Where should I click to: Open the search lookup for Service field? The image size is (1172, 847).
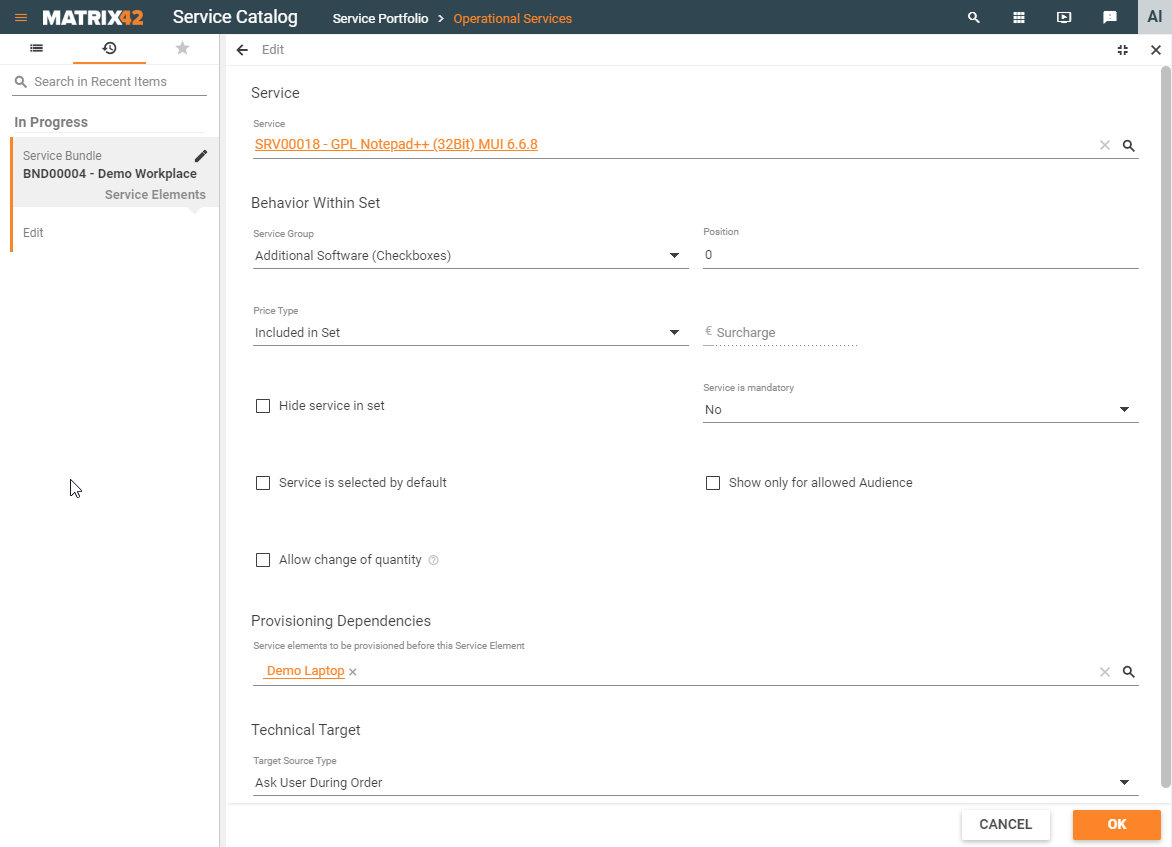click(1129, 146)
